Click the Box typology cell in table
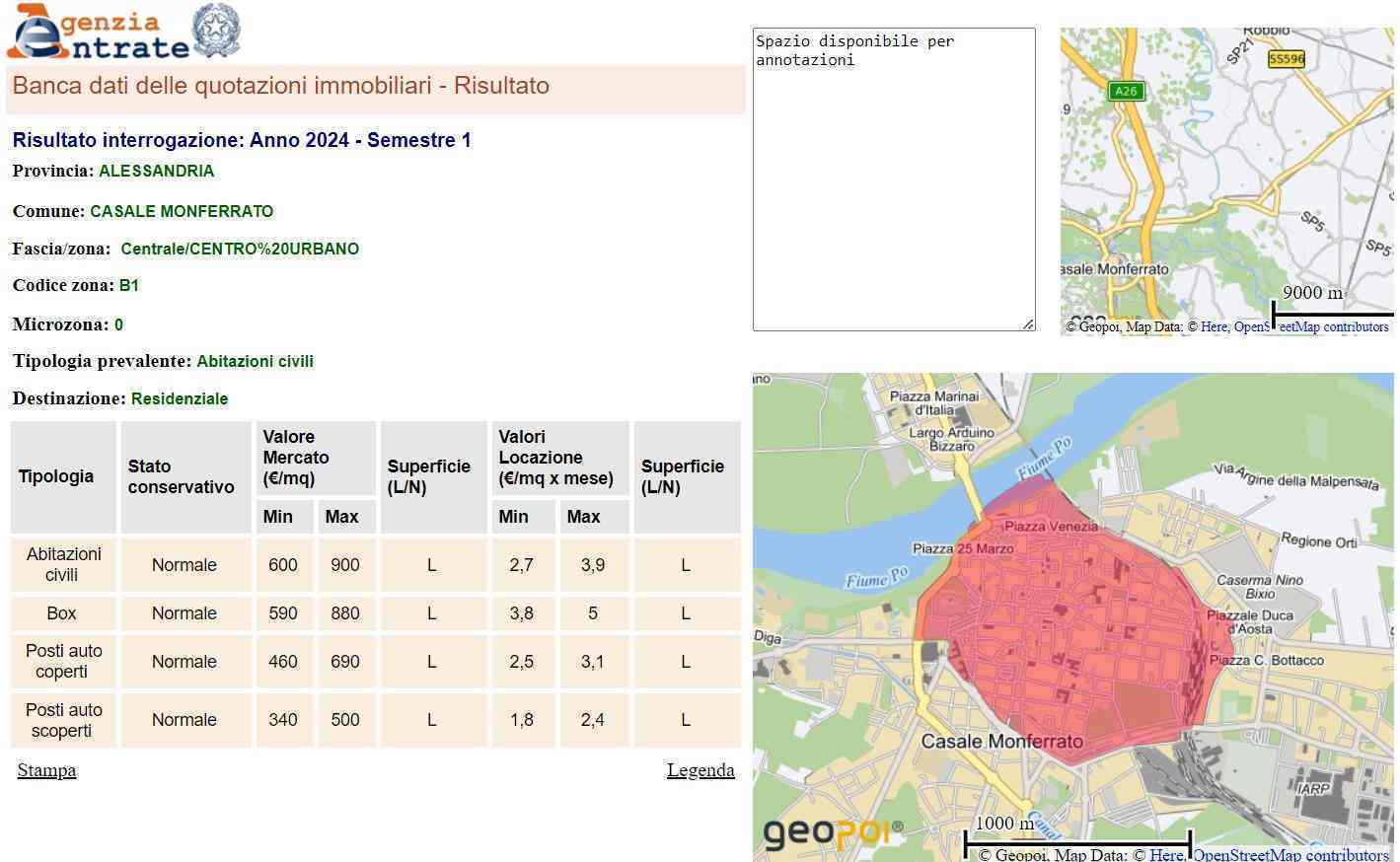The width and height of the screenshot is (1400, 862). click(x=61, y=613)
